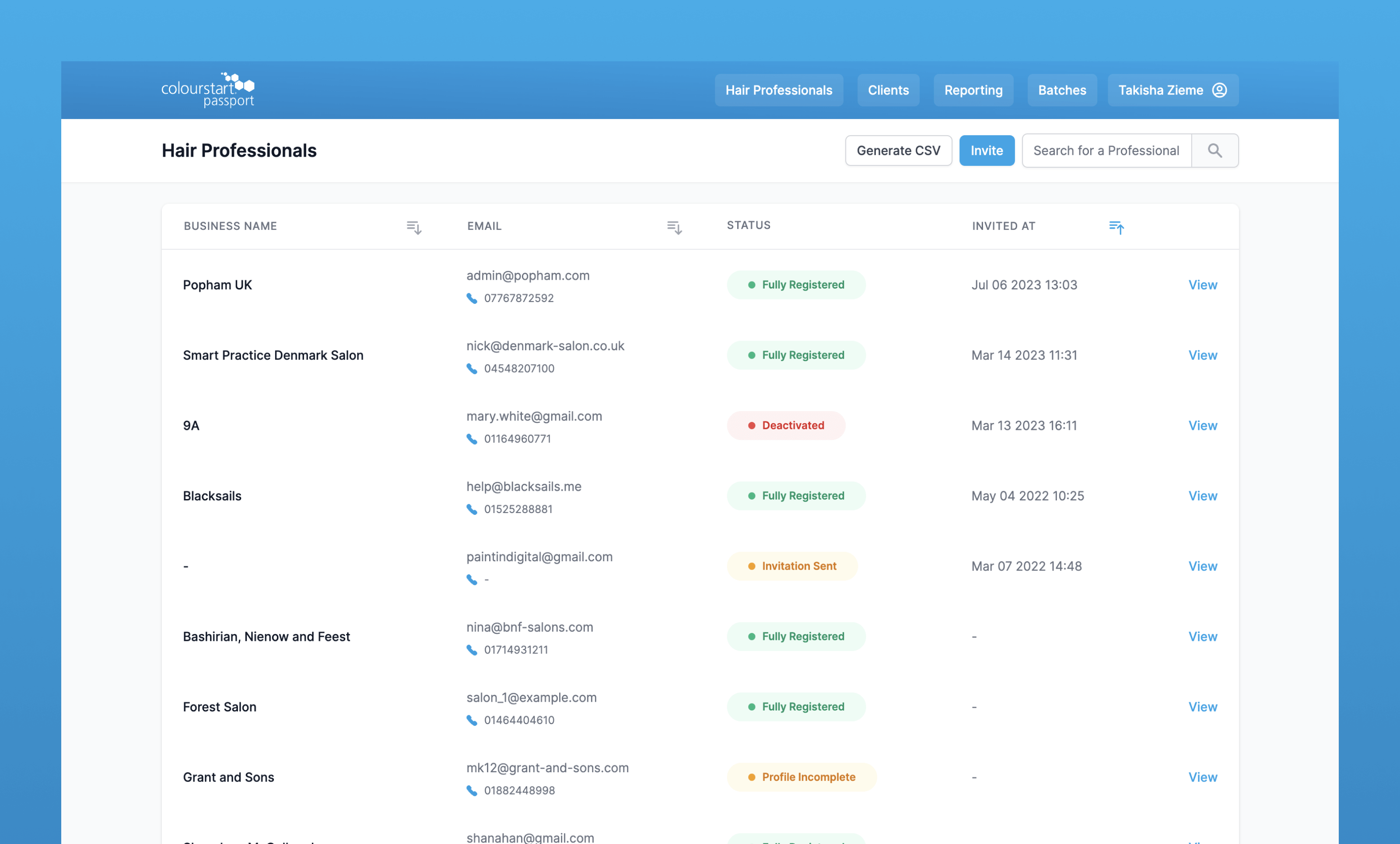Click the user account circle icon
1400x844 pixels.
[1219, 90]
